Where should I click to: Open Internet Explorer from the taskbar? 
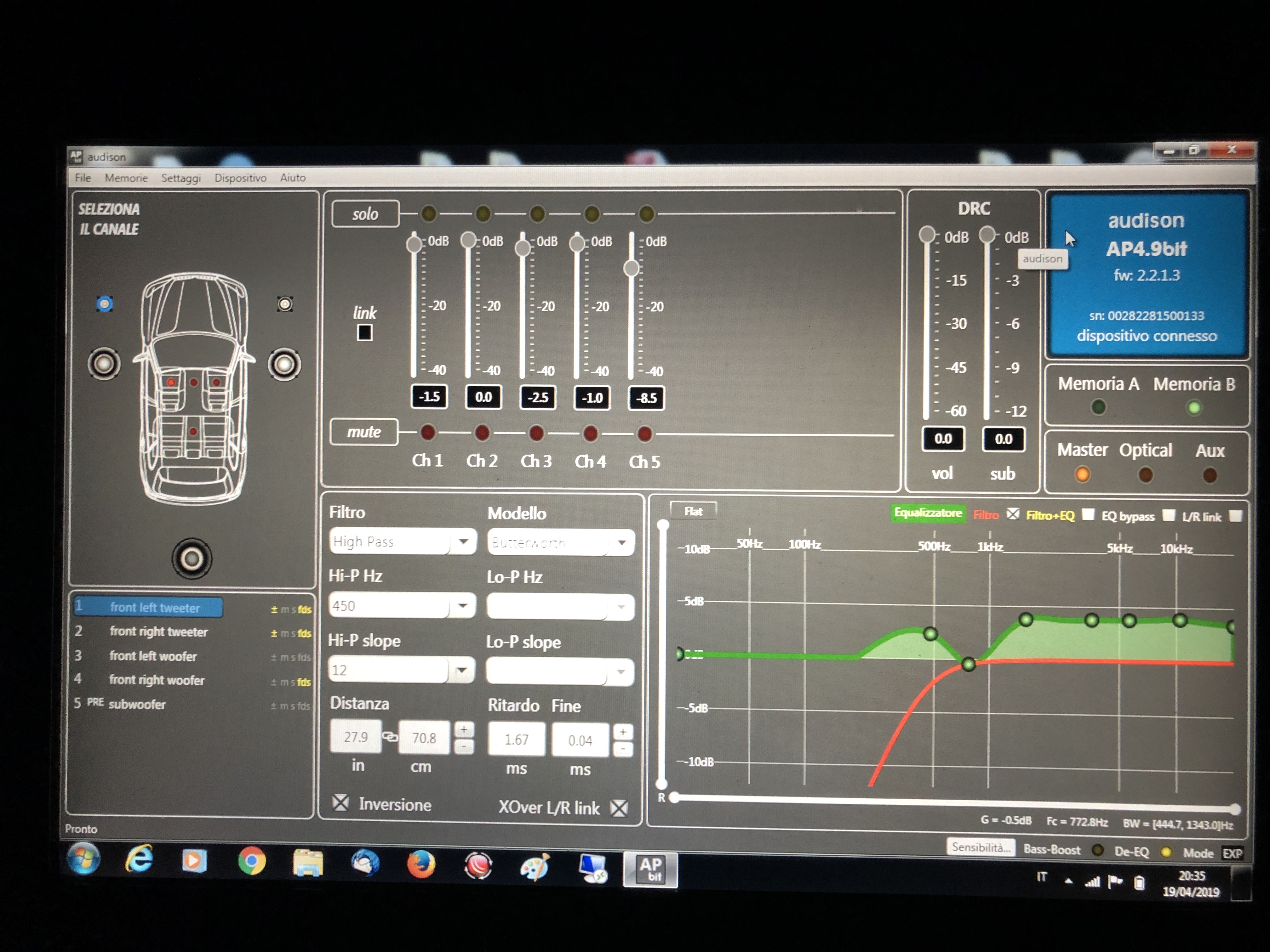coord(139,859)
